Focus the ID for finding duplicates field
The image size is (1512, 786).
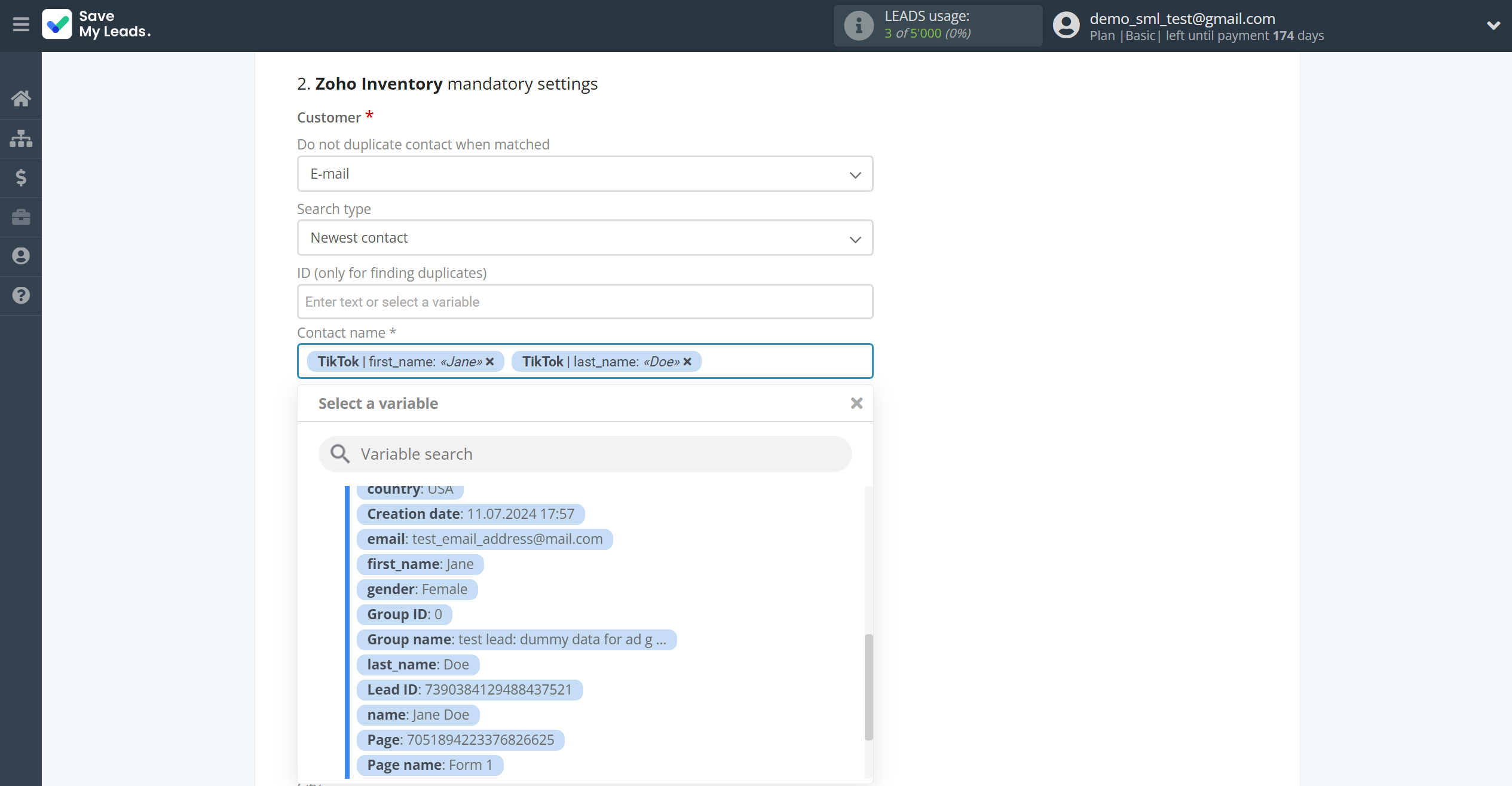coord(585,302)
